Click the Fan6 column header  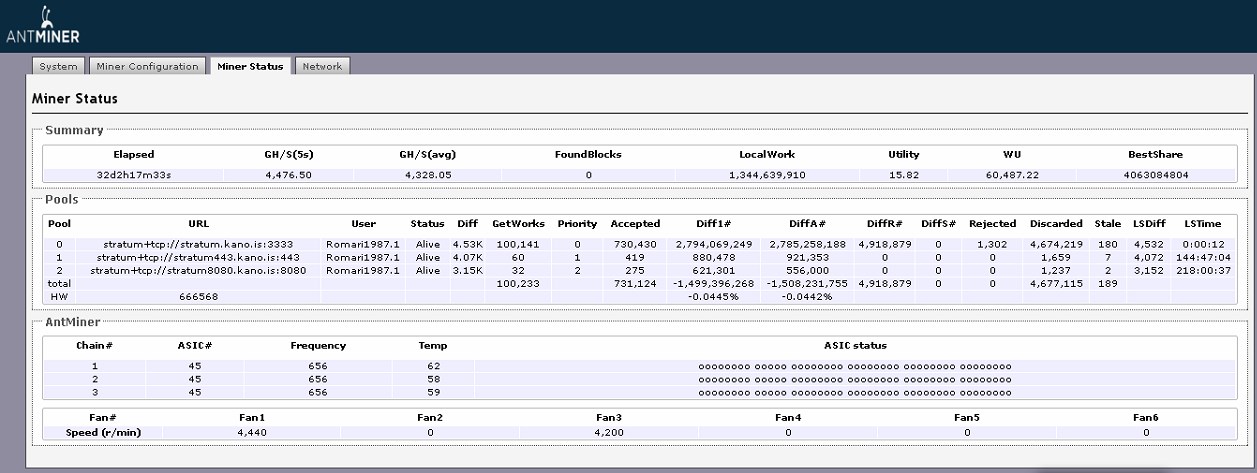[1145, 416]
